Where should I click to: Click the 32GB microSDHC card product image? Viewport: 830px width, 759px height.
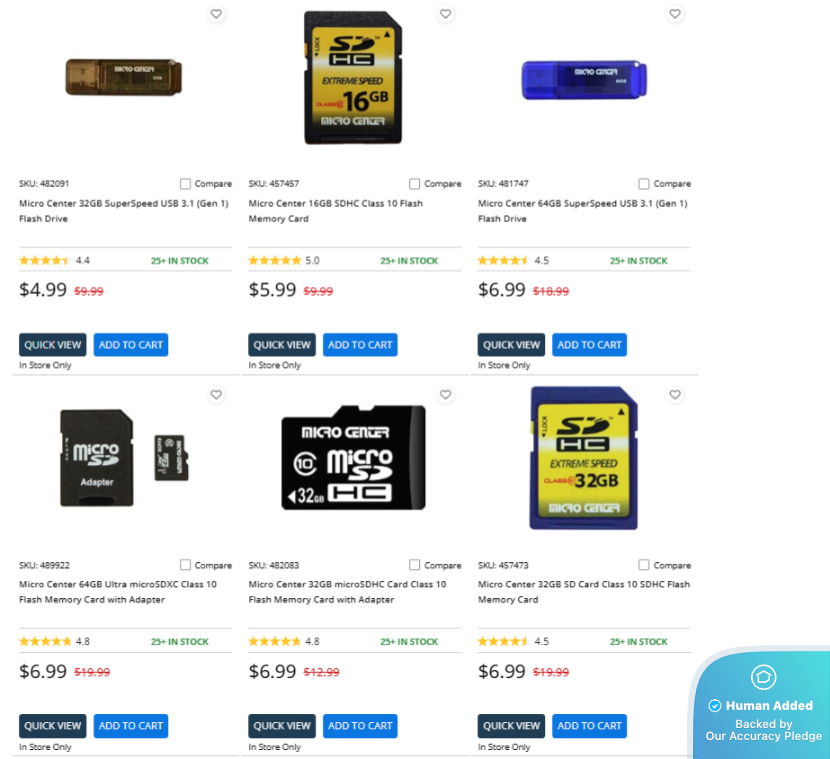[354, 458]
